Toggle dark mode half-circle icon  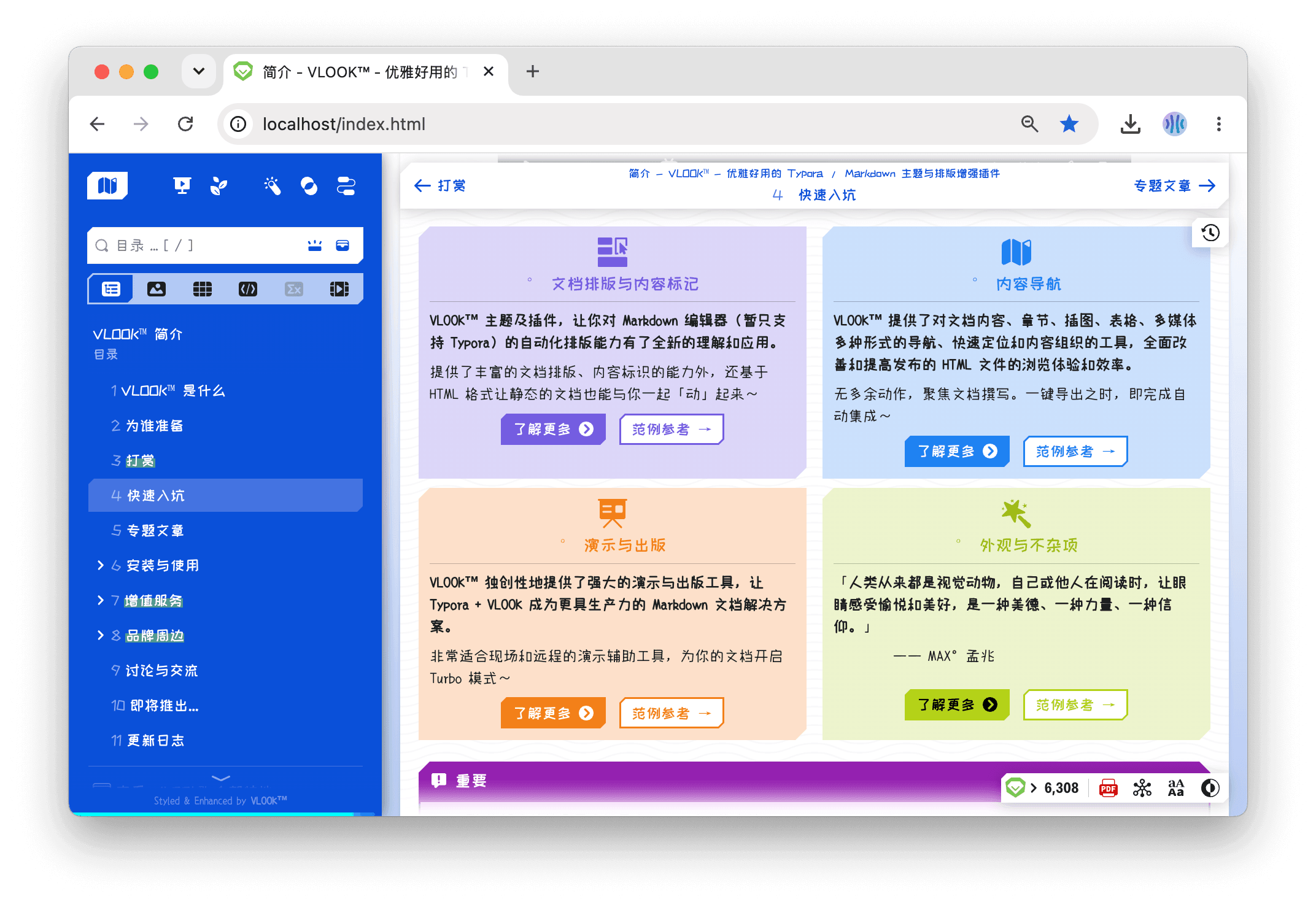coord(1210,788)
